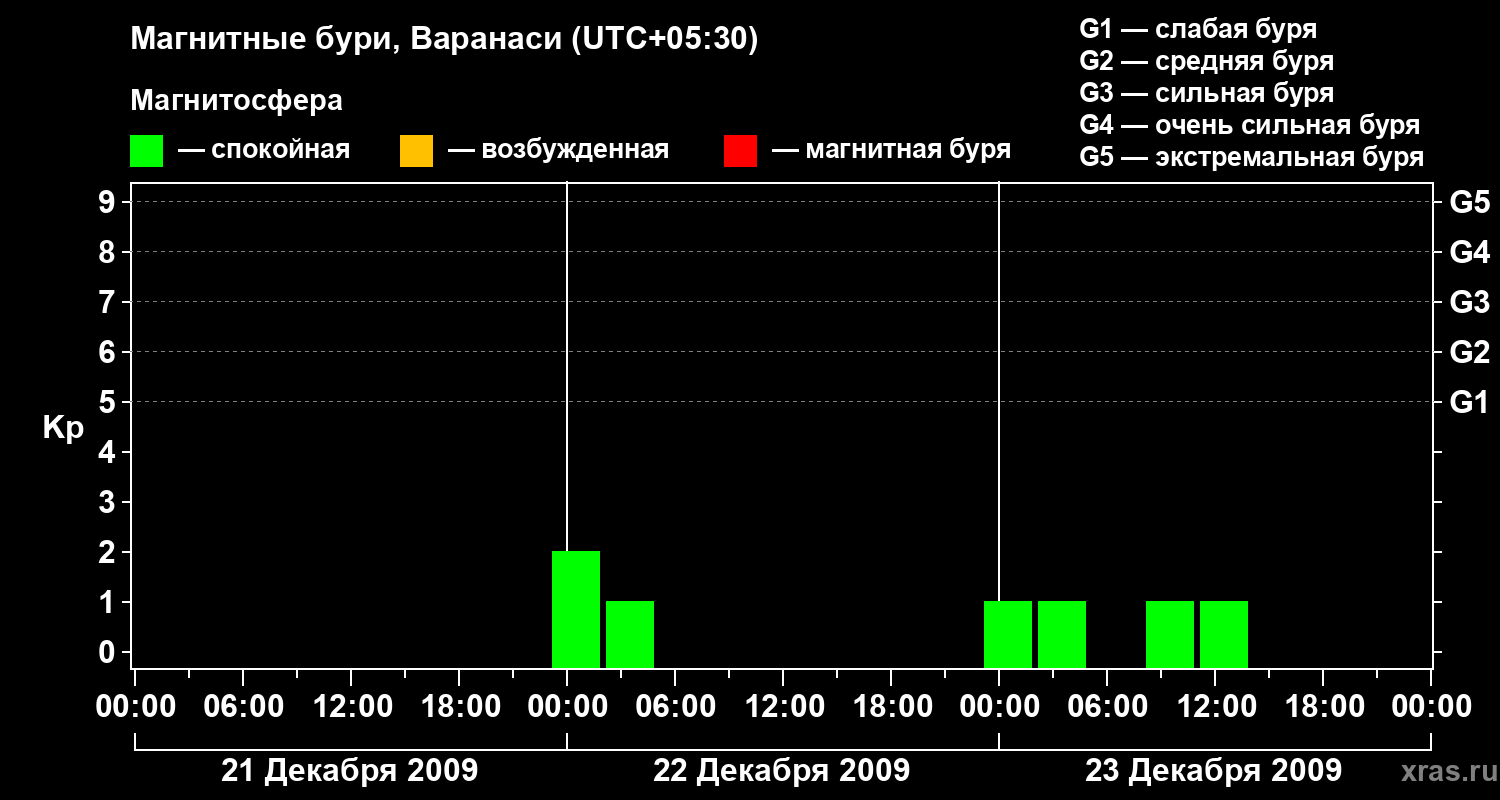Viewport: 1500px width, 800px height.
Task: Click the red 'магнитная буря' legend swatch
Action: coord(740,150)
